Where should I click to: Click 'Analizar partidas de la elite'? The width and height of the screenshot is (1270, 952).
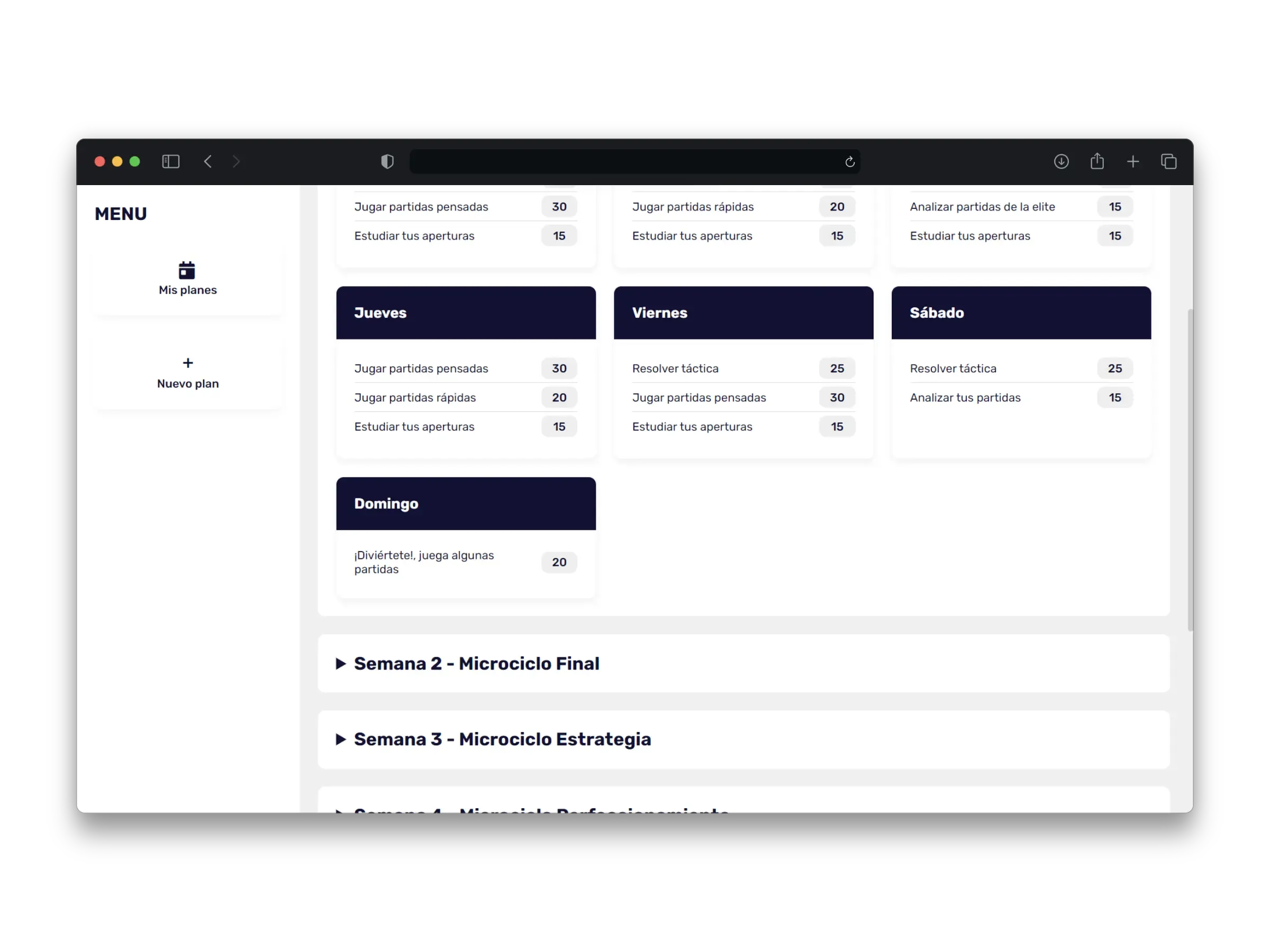coord(982,207)
